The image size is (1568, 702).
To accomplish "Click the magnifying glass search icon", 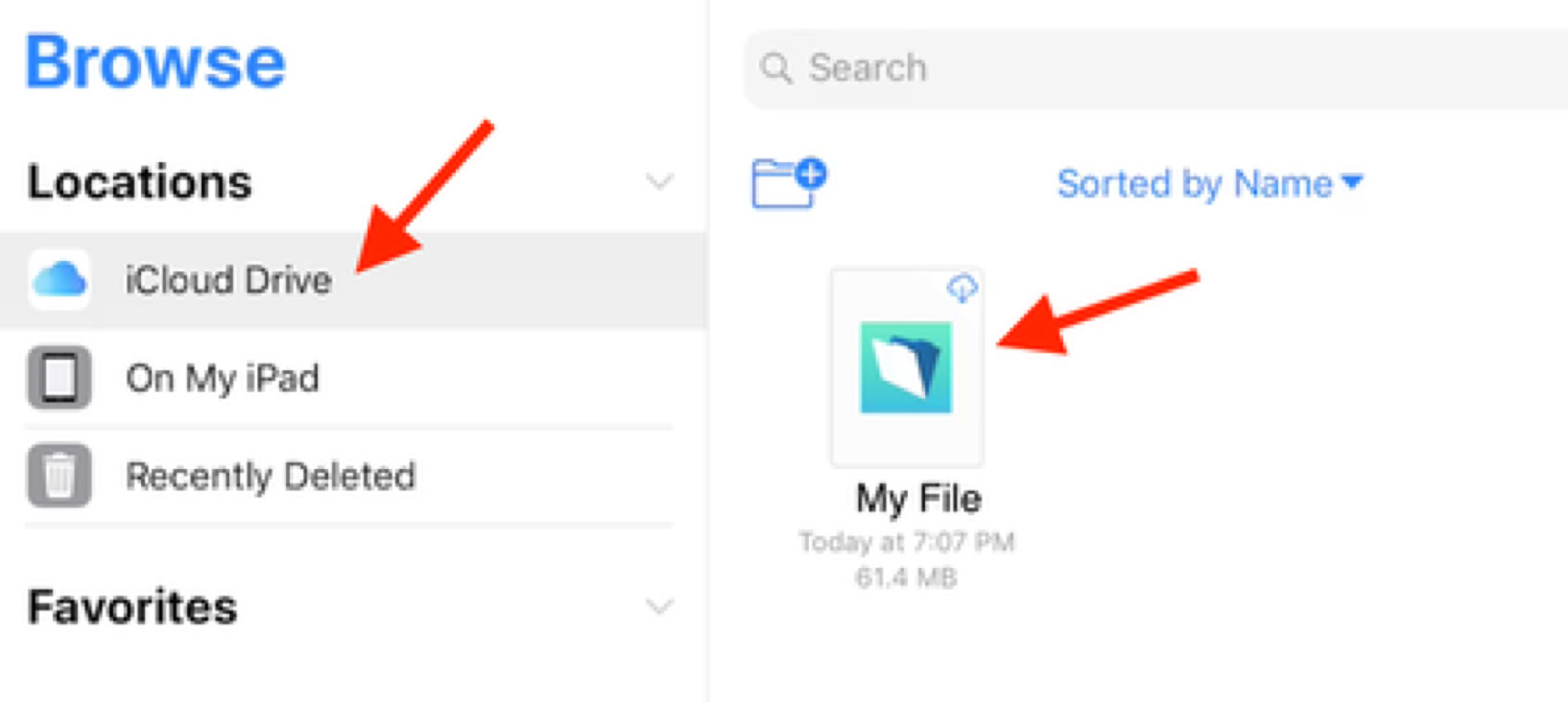I will coord(775,68).
